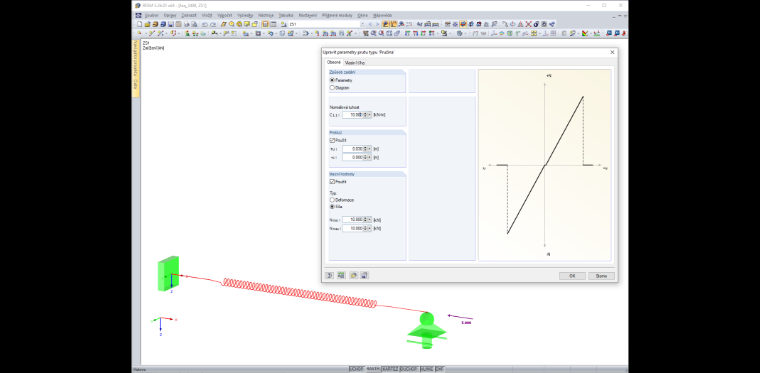Screen dimensions: 760x373
Task: Click the green nodal support at the member end
Action: [427, 330]
